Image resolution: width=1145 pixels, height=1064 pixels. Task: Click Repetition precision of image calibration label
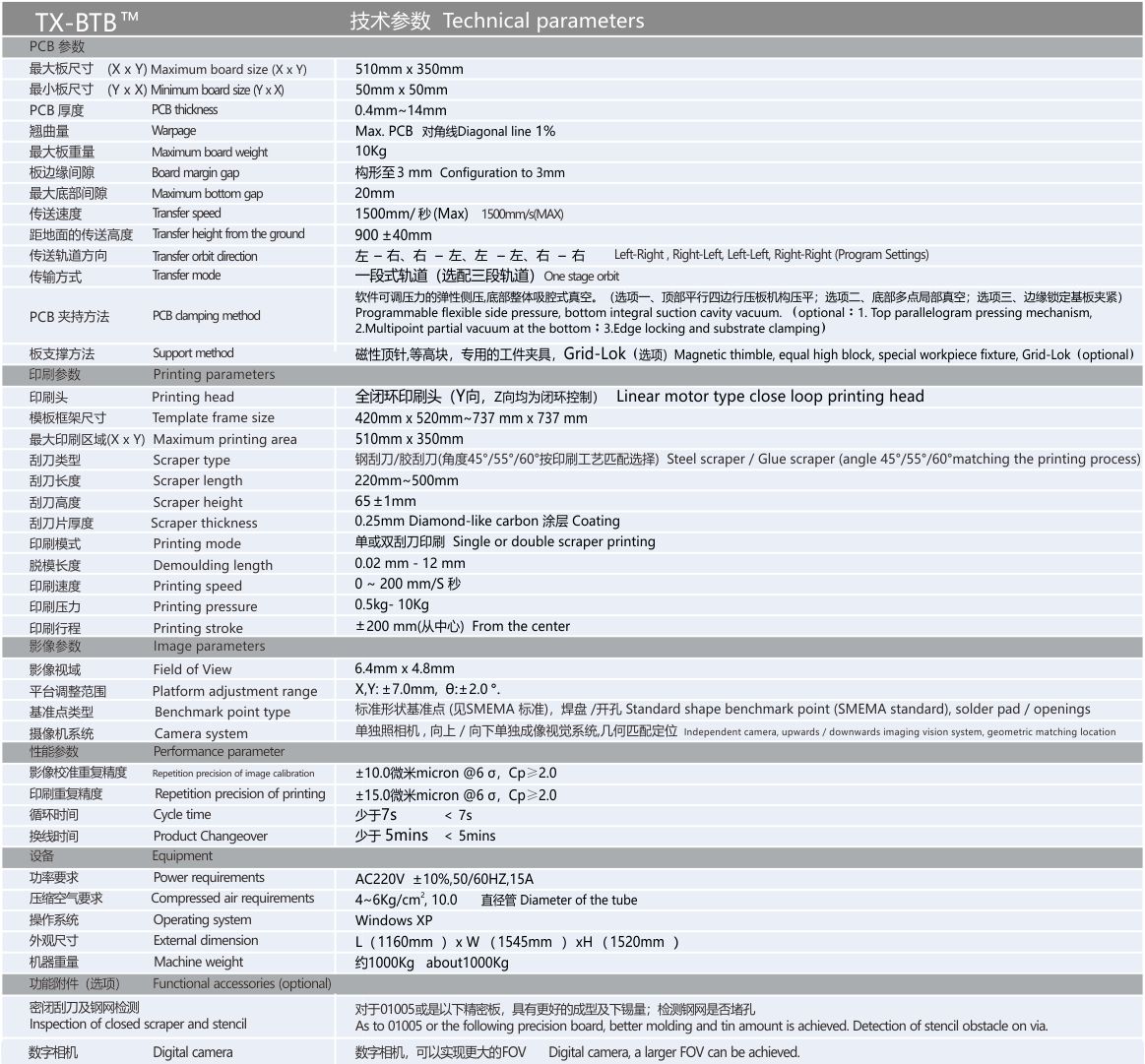click(x=233, y=774)
